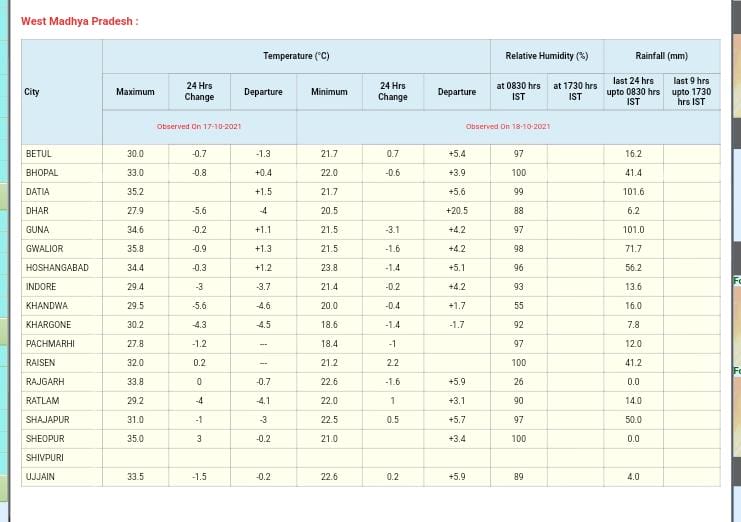Select Rajgarh's humidity value 26
Screen dimensions: 741x522
(x=519, y=382)
